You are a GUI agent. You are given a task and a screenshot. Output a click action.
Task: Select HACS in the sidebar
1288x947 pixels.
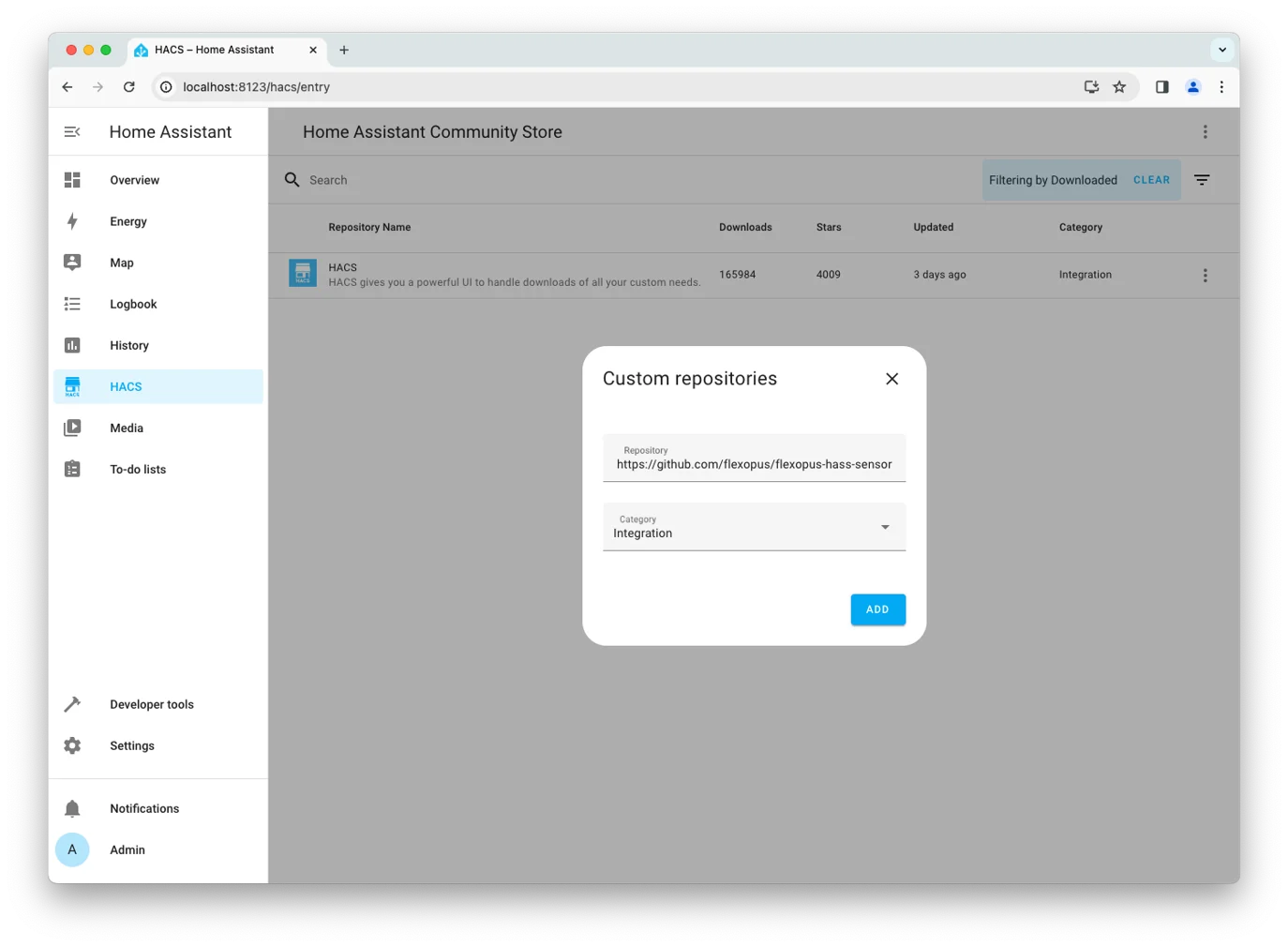[x=126, y=386]
